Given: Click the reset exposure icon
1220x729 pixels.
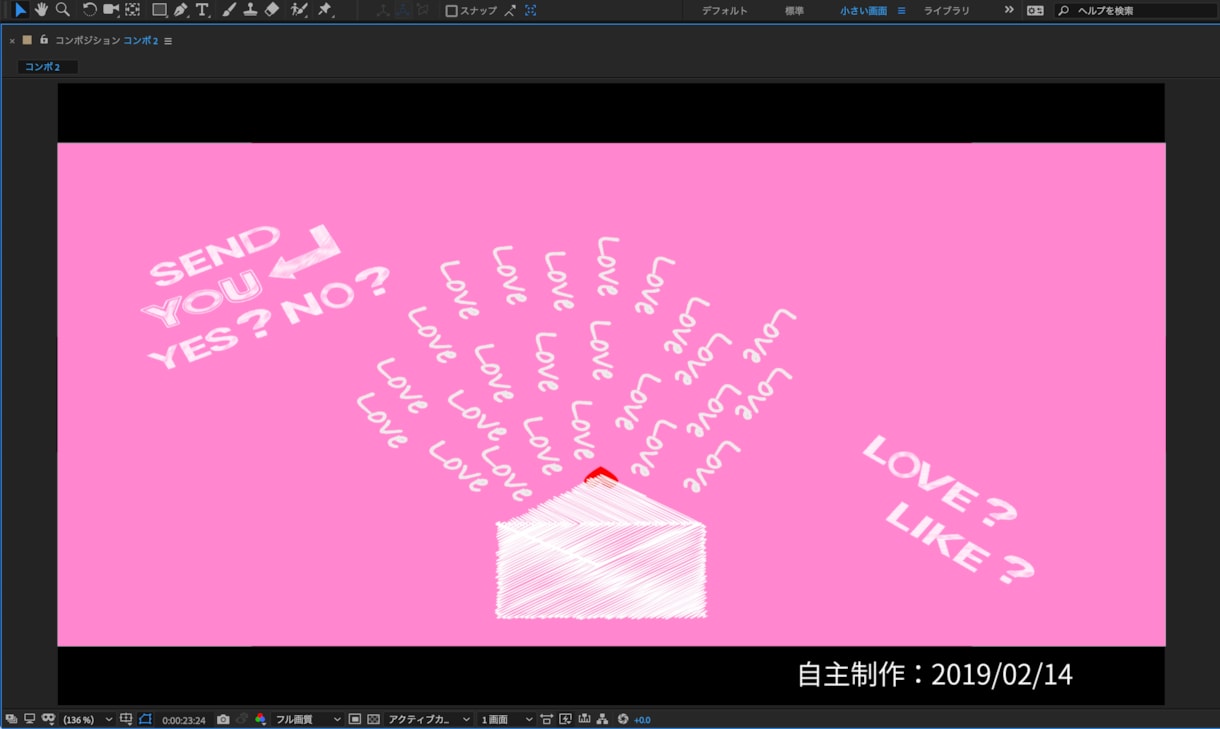Looking at the screenshot, I should 623,719.
